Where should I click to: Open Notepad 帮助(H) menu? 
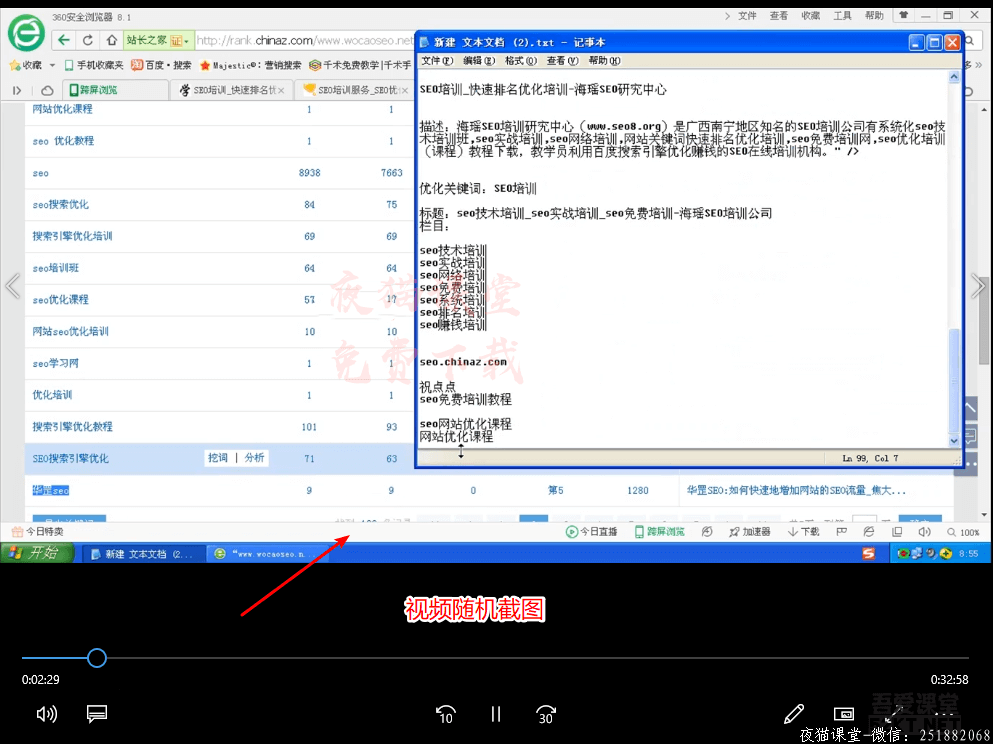pos(604,61)
